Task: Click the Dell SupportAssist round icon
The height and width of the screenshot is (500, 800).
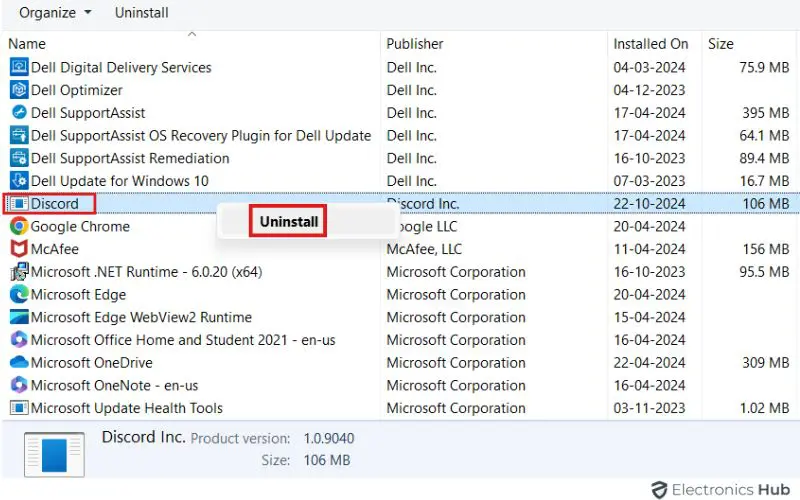Action: point(19,112)
